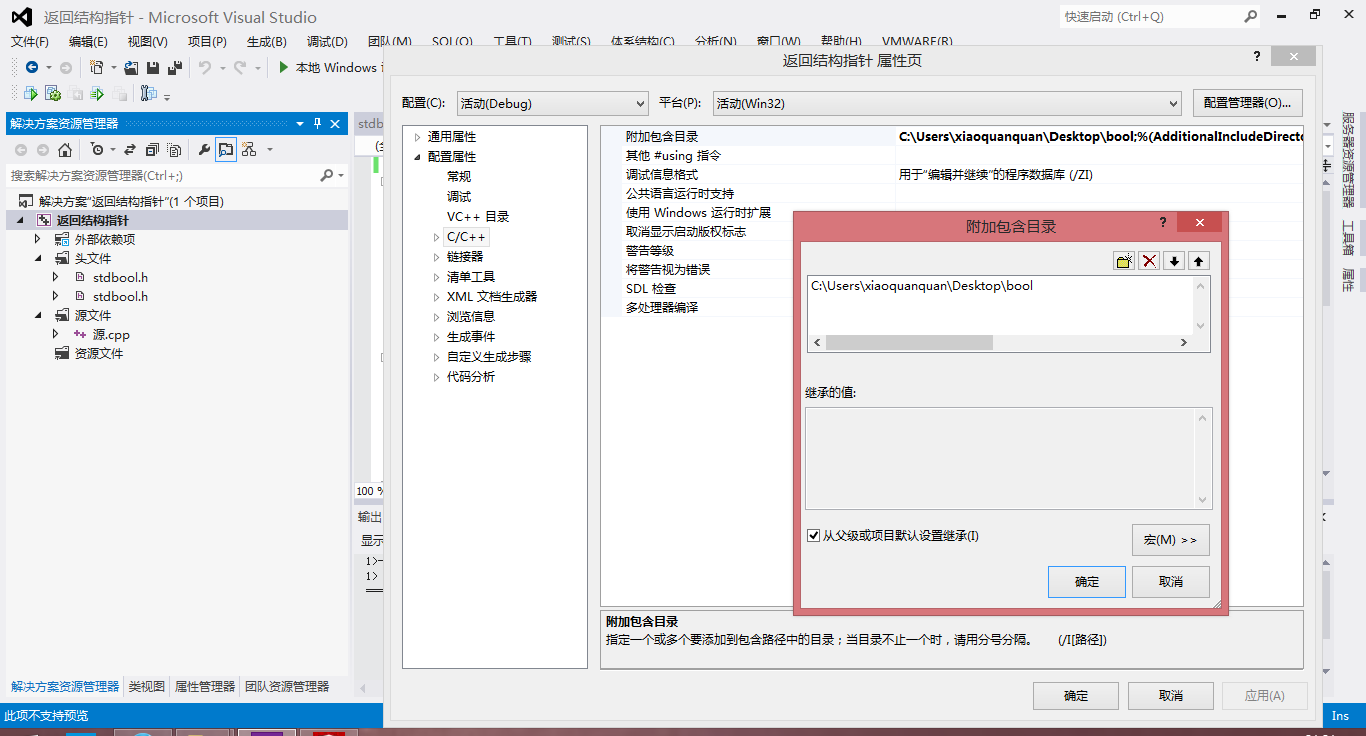The height and width of the screenshot is (736, 1366).
Task: Click the Move Line Down arrow icon
Action: click(x=1174, y=260)
